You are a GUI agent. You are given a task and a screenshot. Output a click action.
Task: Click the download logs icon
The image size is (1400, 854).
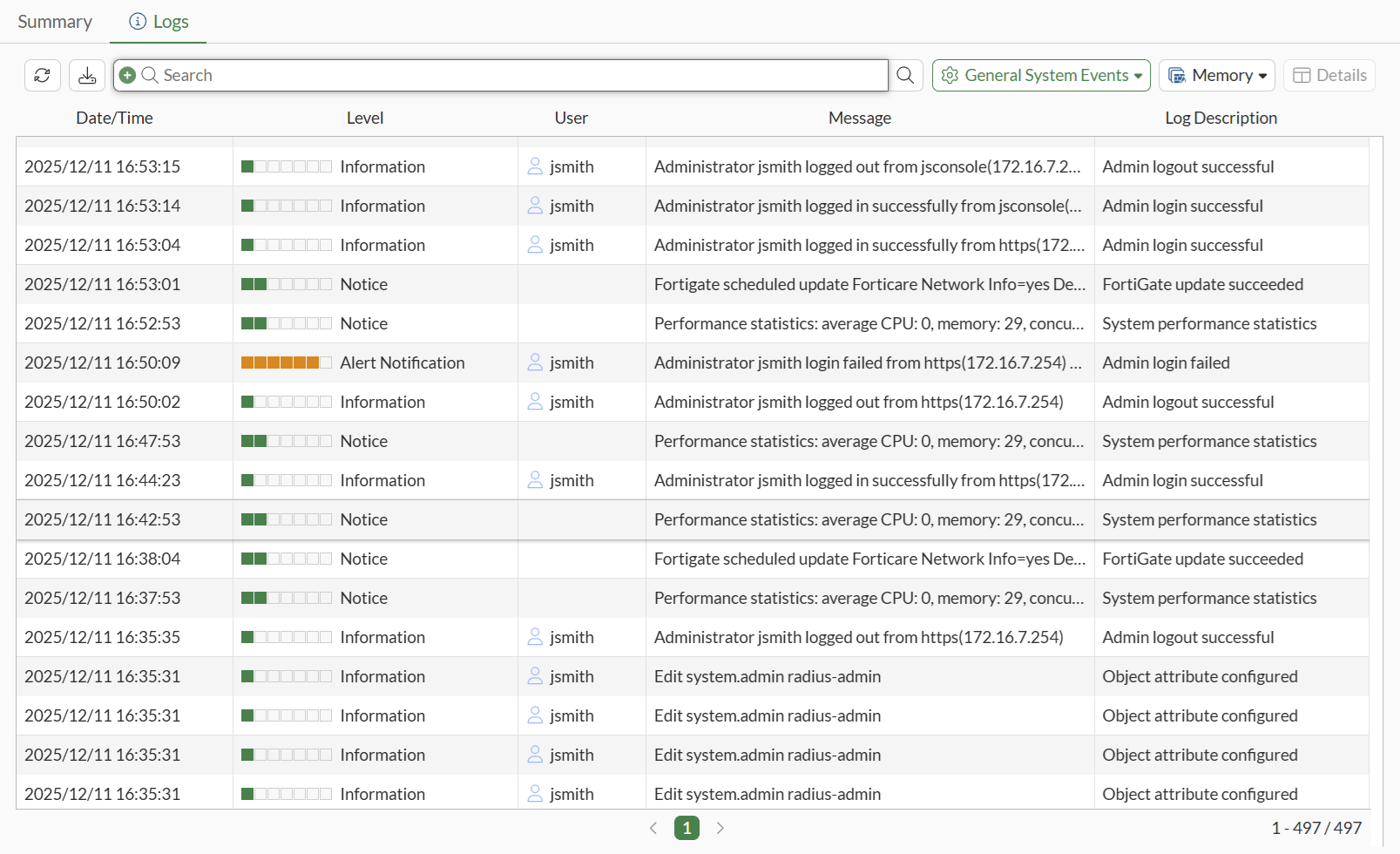click(87, 76)
